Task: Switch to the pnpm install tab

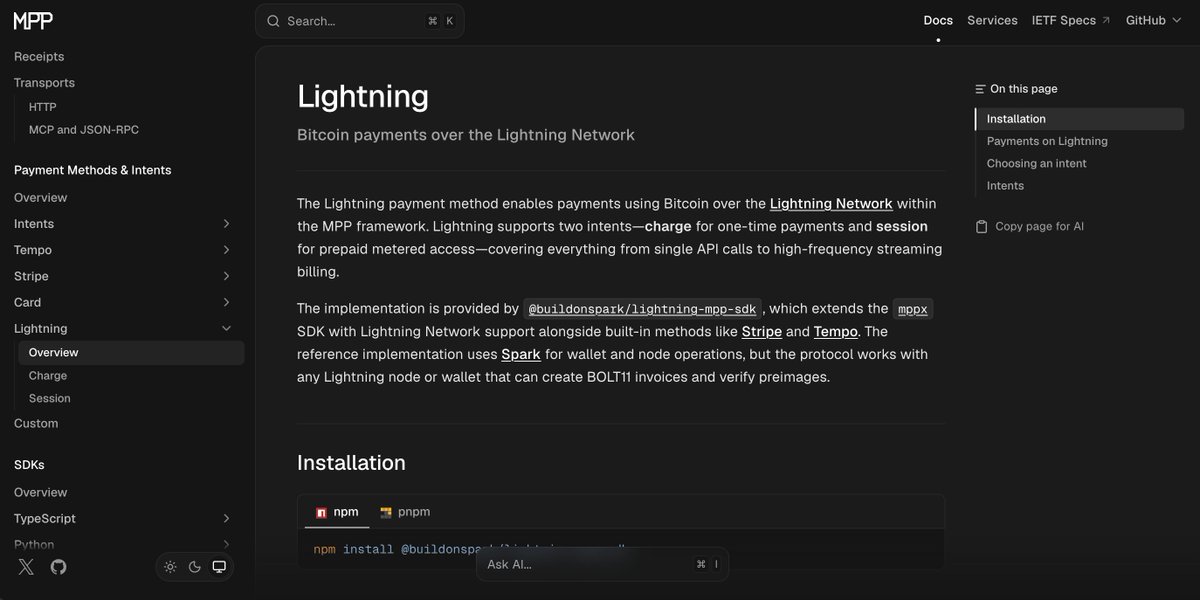Action: click(x=405, y=512)
